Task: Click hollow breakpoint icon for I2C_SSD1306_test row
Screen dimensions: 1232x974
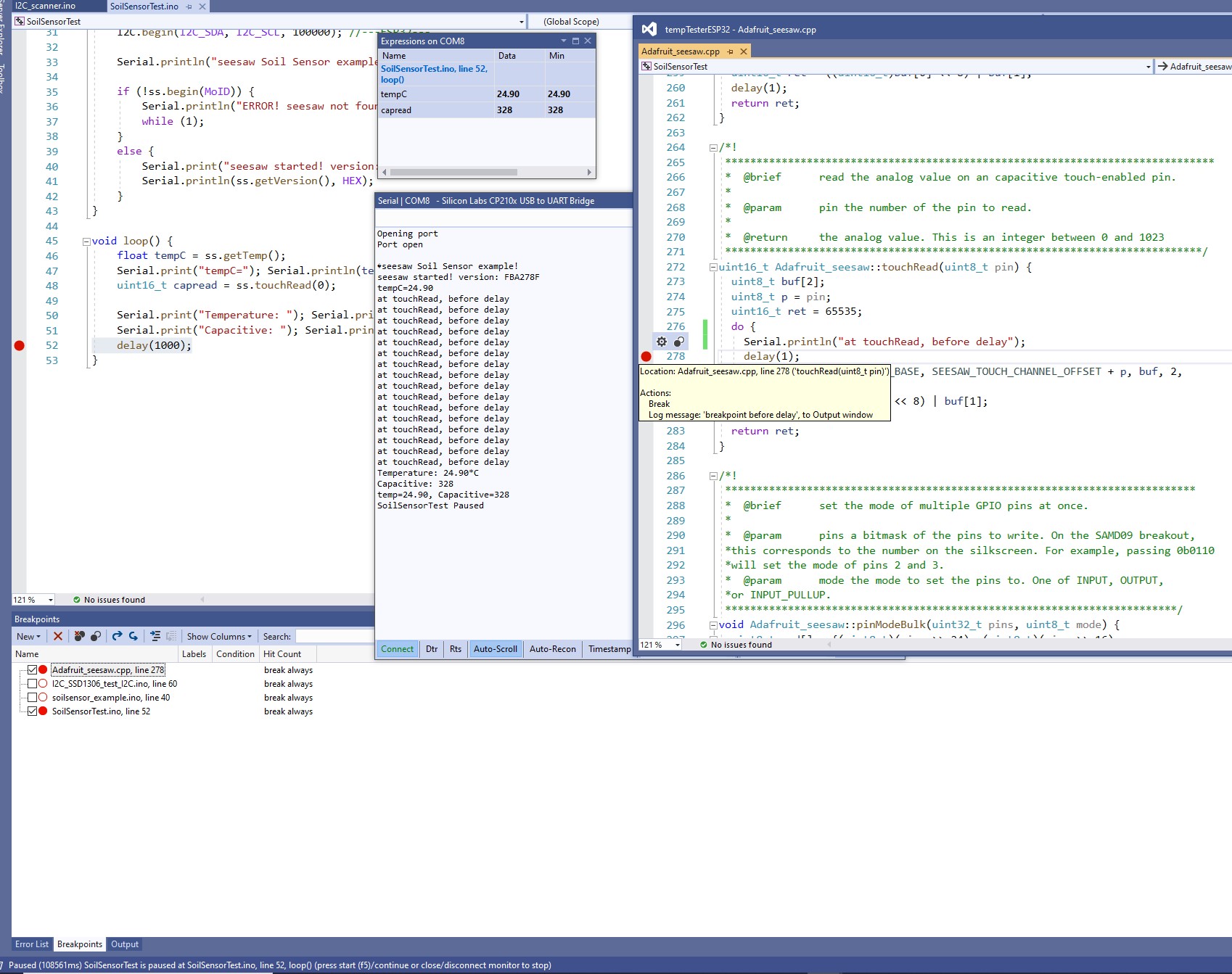Action: 43,683
